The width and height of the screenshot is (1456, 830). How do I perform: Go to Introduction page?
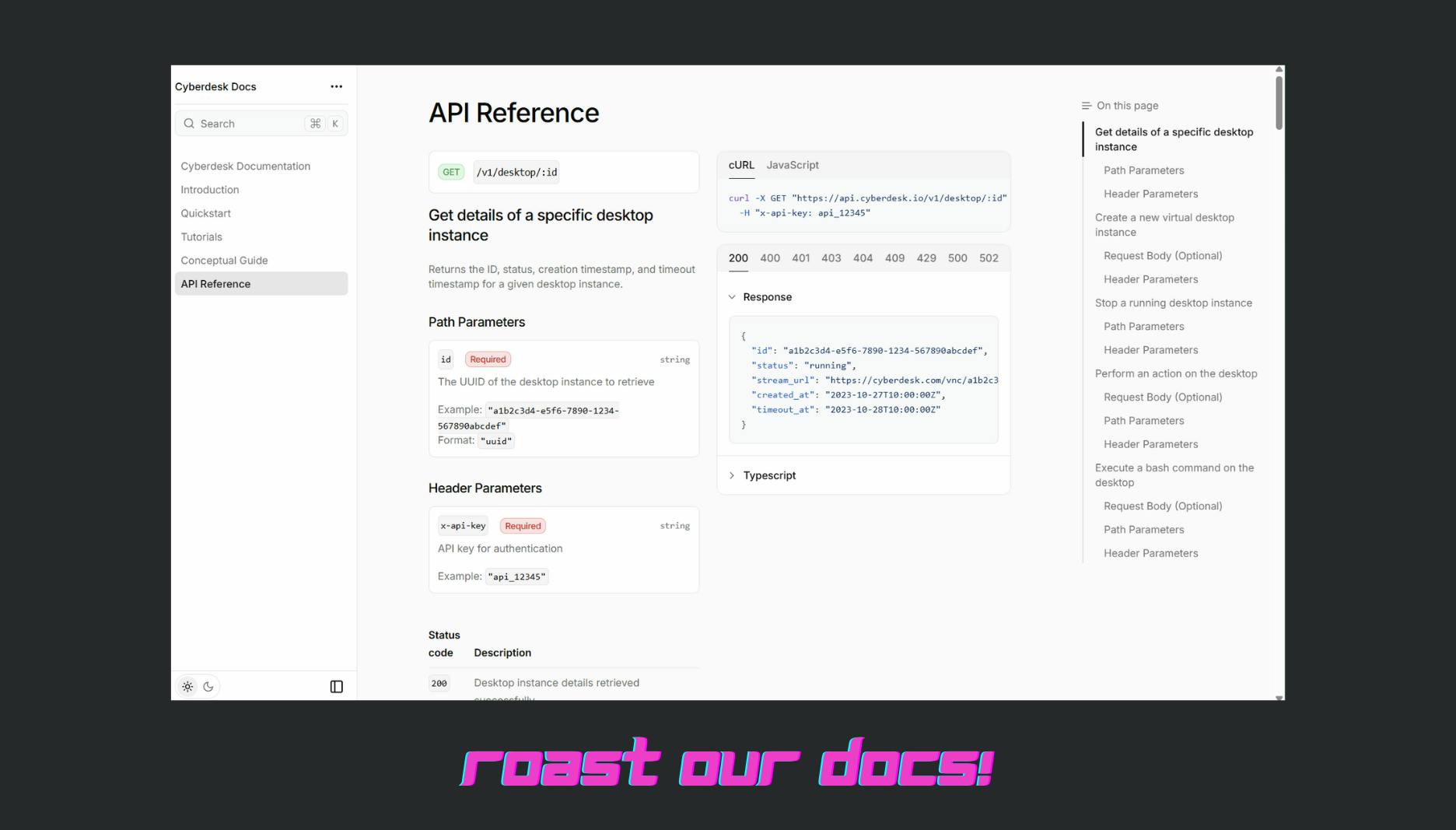point(210,190)
